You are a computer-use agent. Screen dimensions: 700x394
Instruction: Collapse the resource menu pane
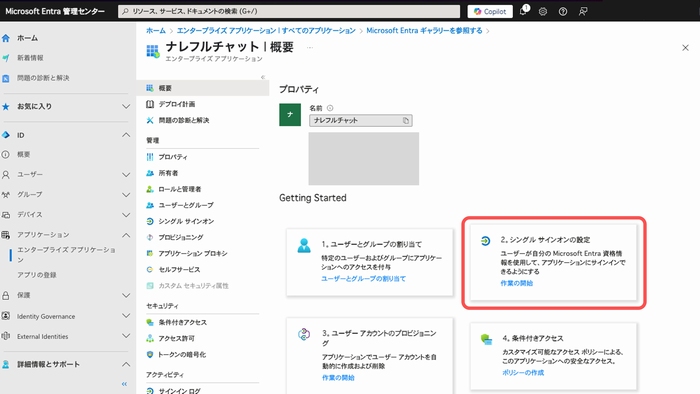[x=263, y=77]
